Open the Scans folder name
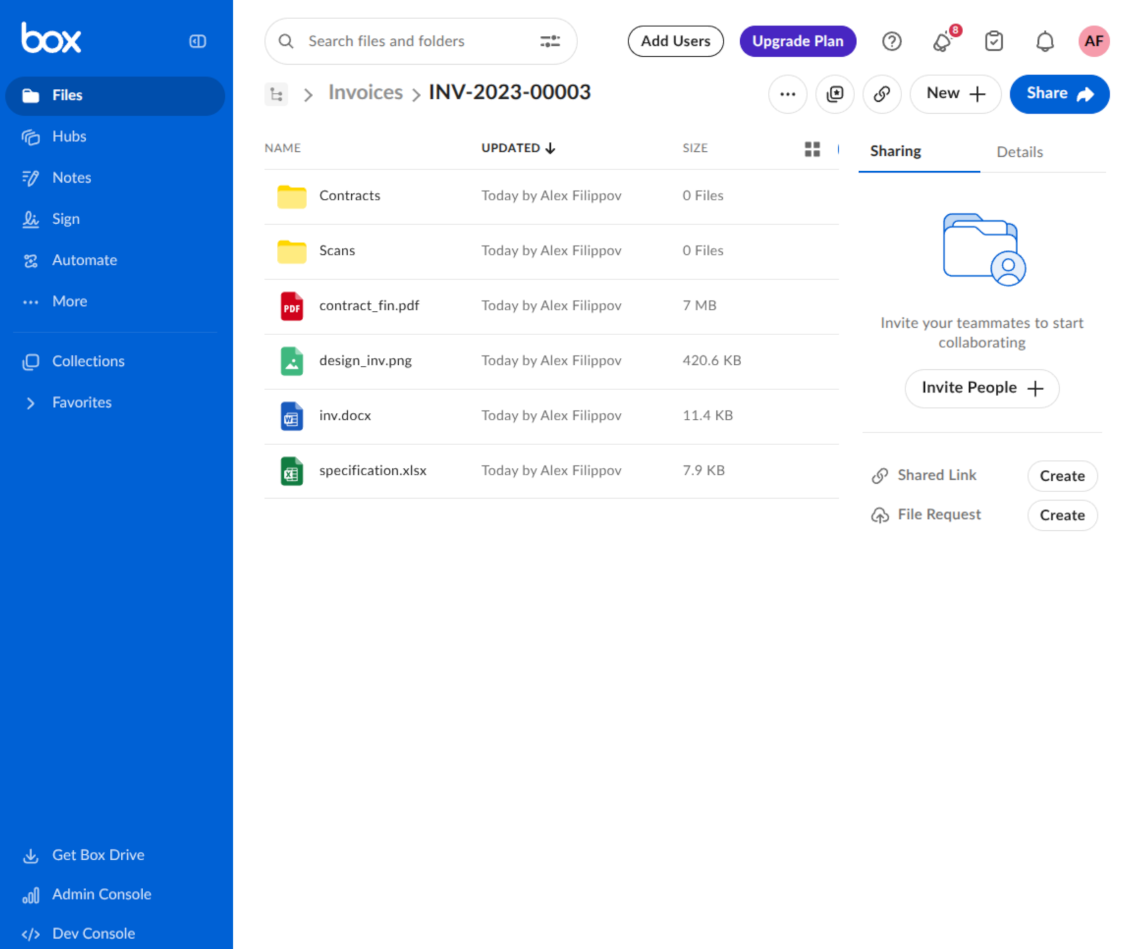Image resolution: width=1130 pixels, height=949 pixels. [337, 250]
